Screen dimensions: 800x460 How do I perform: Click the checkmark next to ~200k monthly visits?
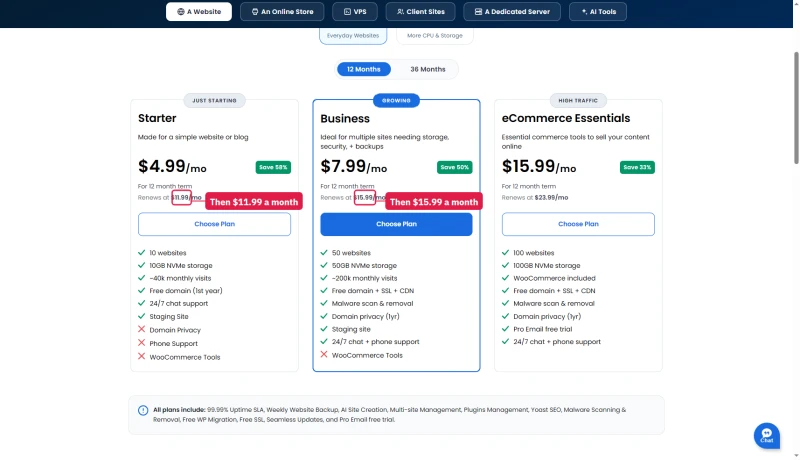[x=324, y=278]
